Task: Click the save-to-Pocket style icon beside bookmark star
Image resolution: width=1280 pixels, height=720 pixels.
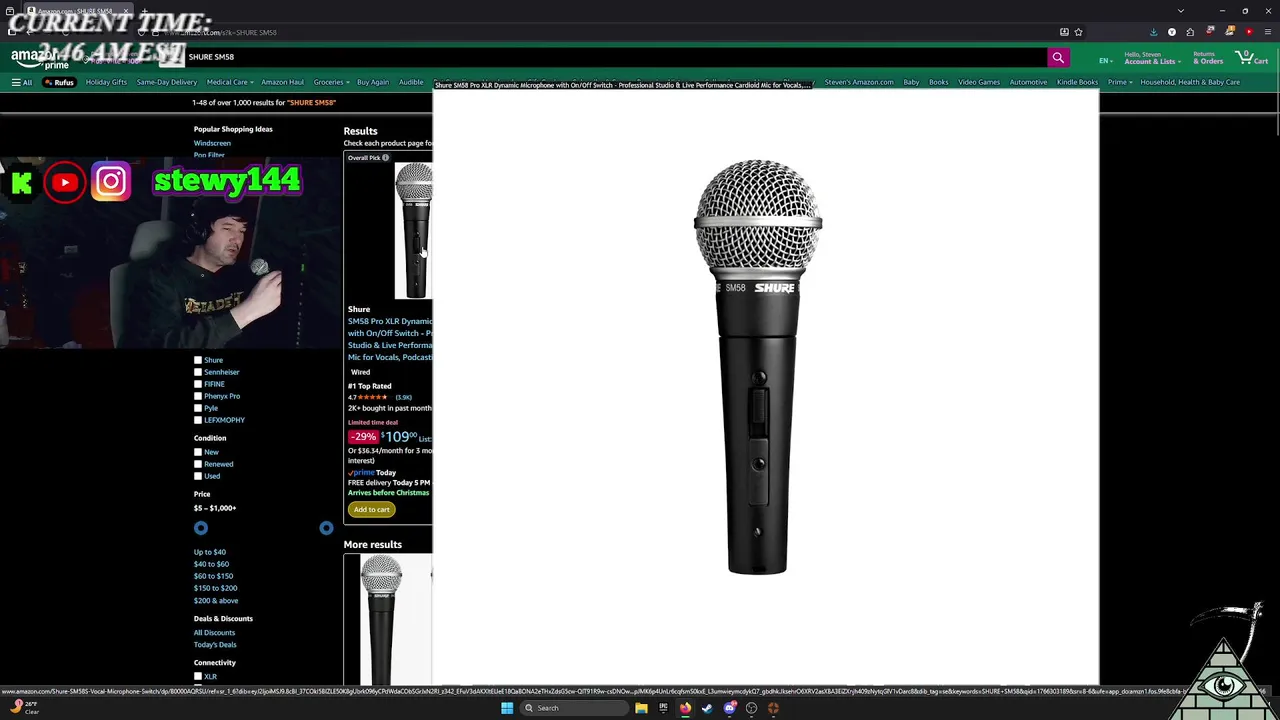Action: pos(1064,32)
